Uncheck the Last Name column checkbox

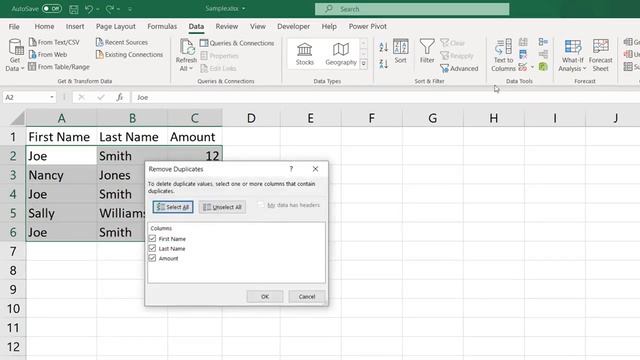click(152, 248)
